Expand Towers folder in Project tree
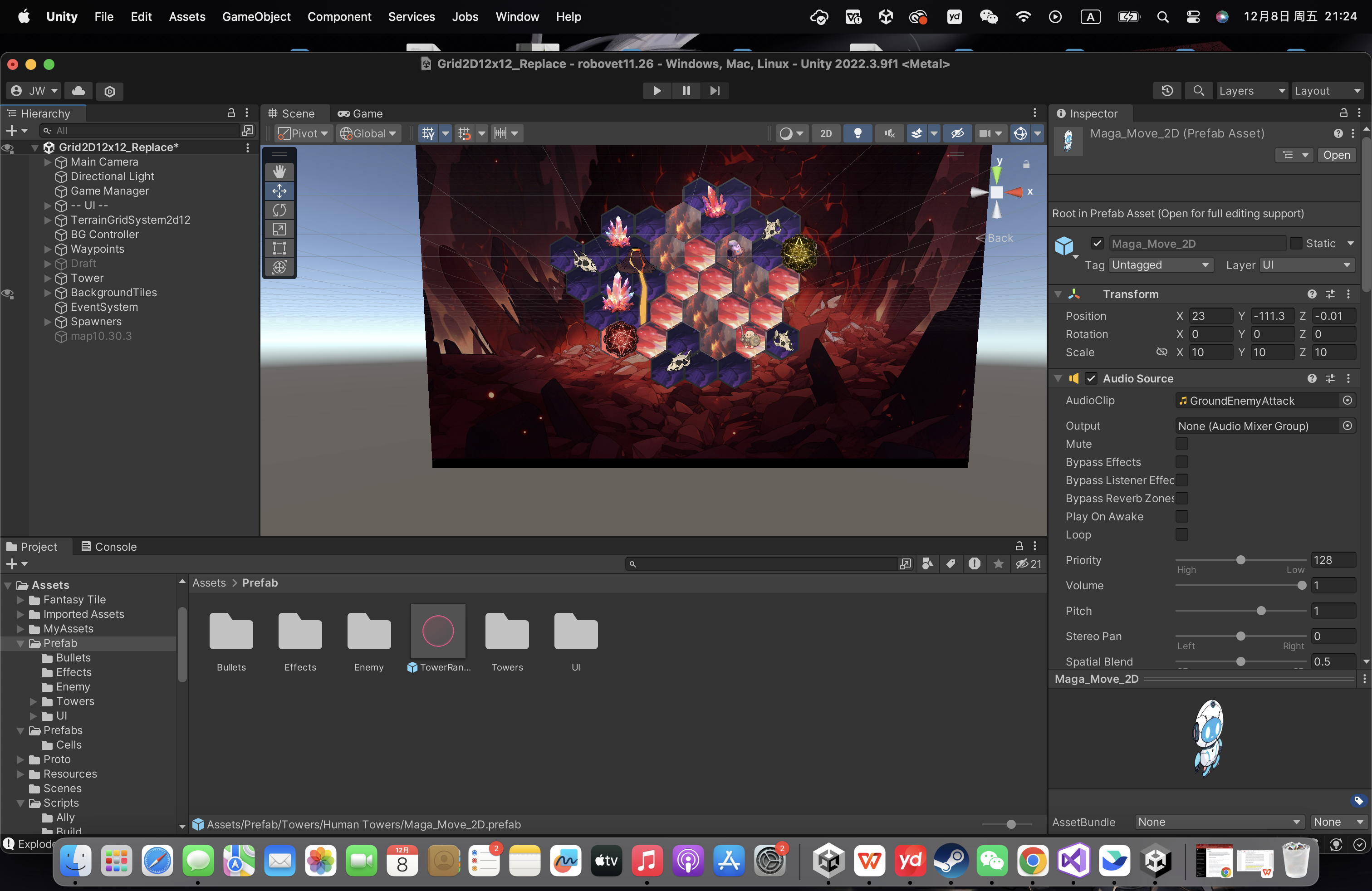1372x891 pixels. point(34,701)
